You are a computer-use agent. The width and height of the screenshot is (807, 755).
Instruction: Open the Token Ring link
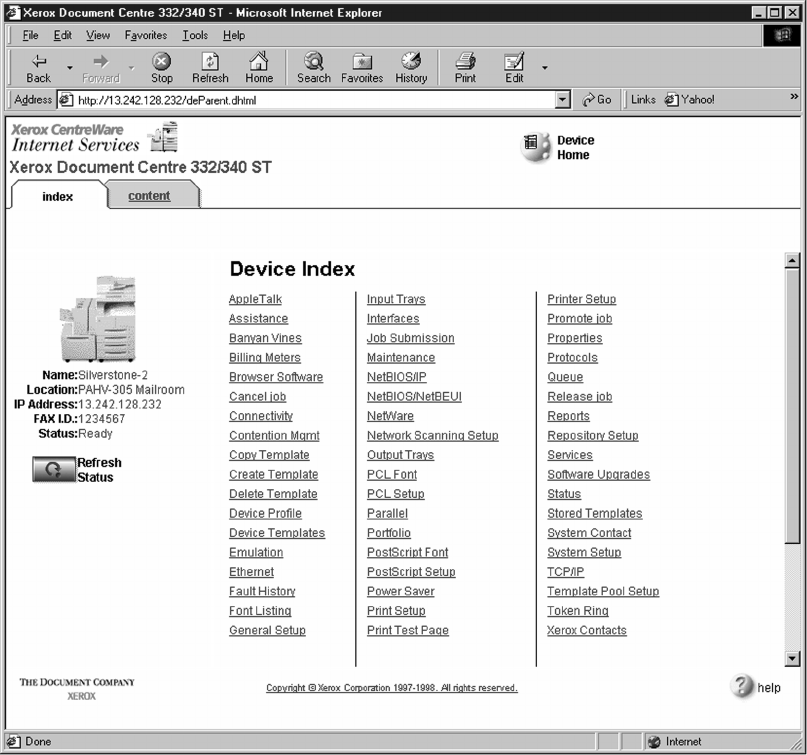click(577, 611)
